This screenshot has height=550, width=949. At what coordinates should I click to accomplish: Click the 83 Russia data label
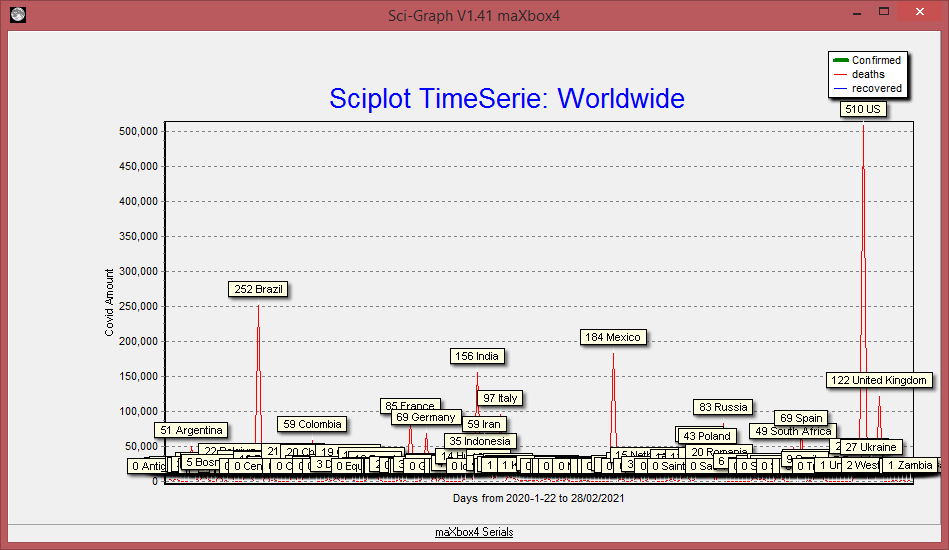(x=723, y=407)
